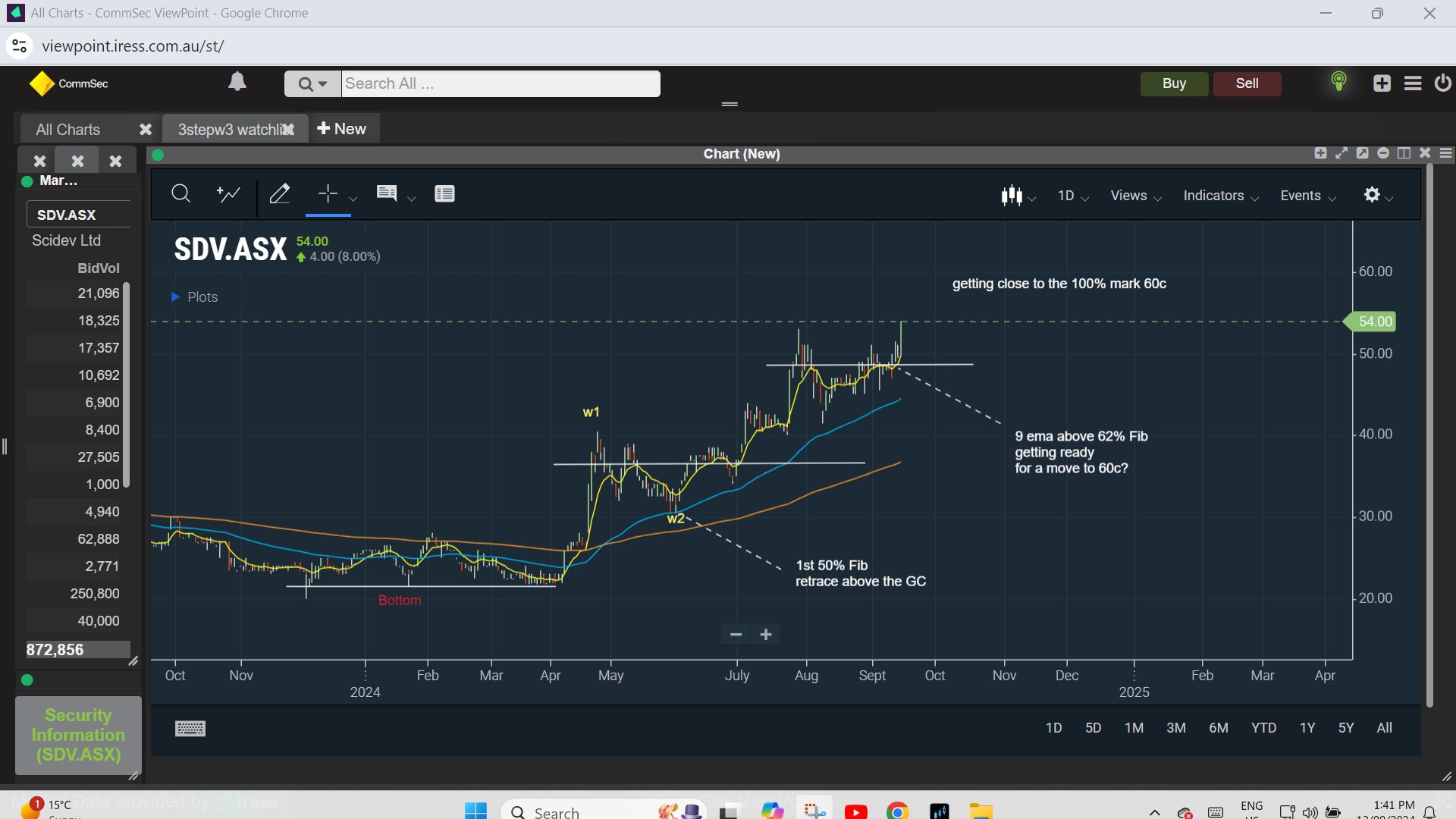Click the annotation comment tool icon
Image resolution: width=1456 pixels, height=819 pixels.
pyautogui.click(x=387, y=194)
